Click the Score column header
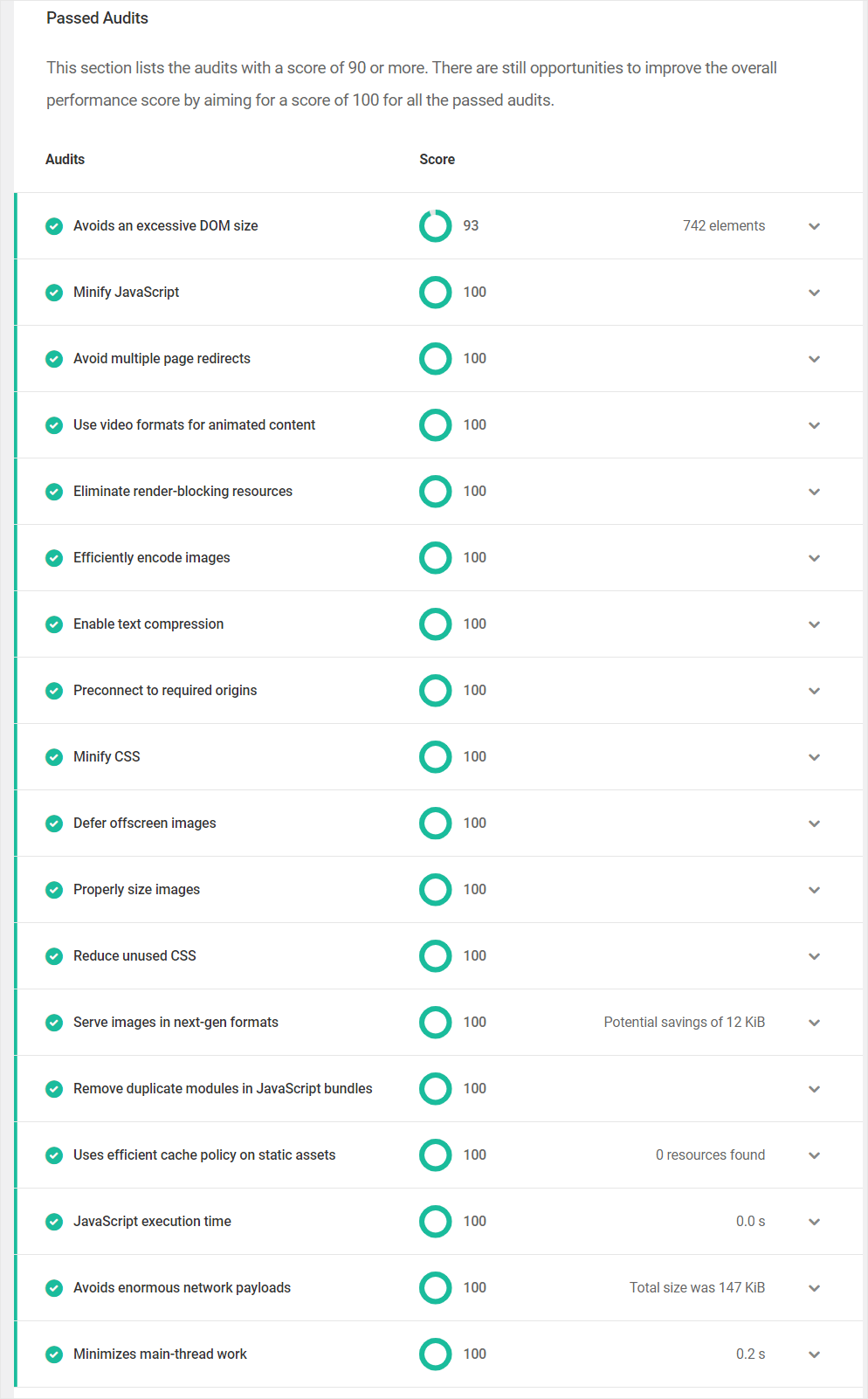The height and width of the screenshot is (1399, 868). point(437,159)
